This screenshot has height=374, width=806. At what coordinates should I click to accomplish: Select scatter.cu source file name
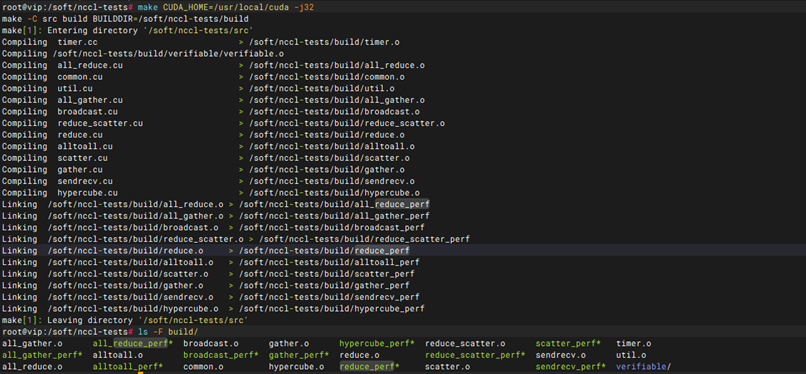pyautogui.click(x=83, y=158)
